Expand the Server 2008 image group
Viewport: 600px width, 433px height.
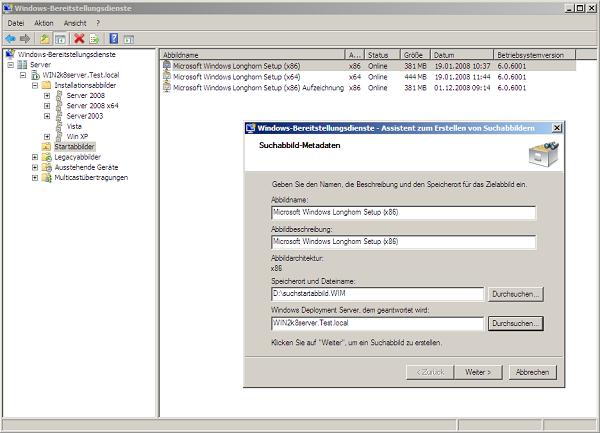(x=47, y=96)
